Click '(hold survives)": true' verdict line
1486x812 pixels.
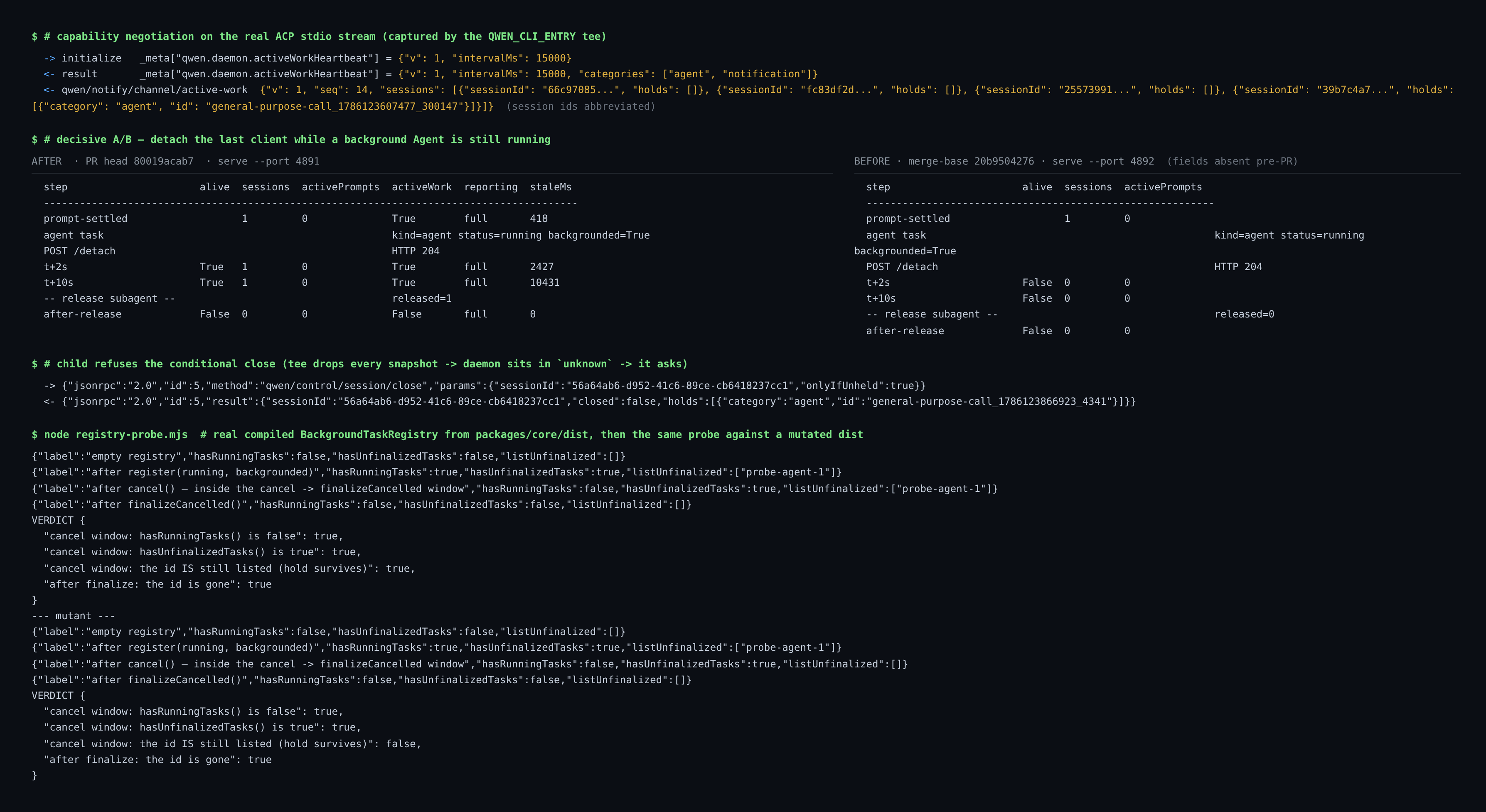point(230,568)
